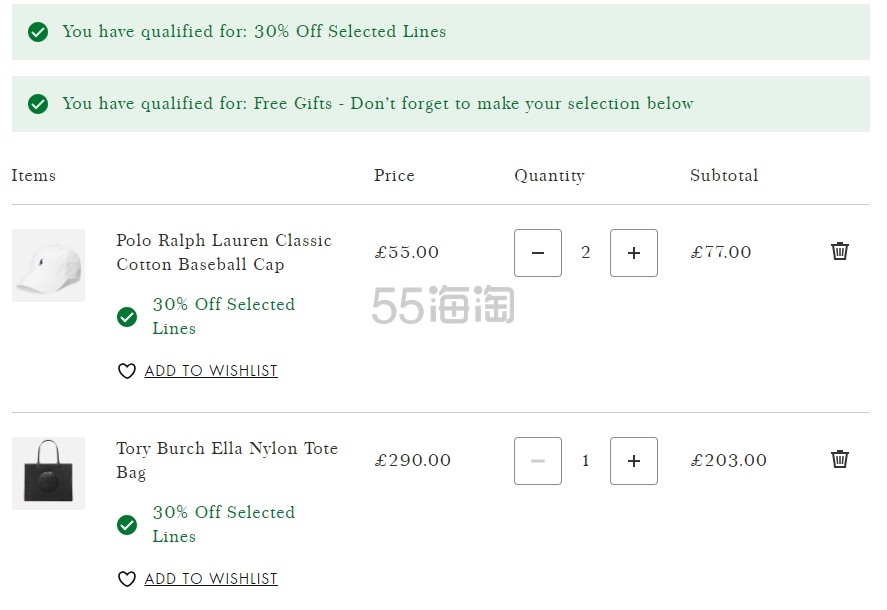Click disabled minus button for tote bag
The width and height of the screenshot is (887, 610).
537,461
